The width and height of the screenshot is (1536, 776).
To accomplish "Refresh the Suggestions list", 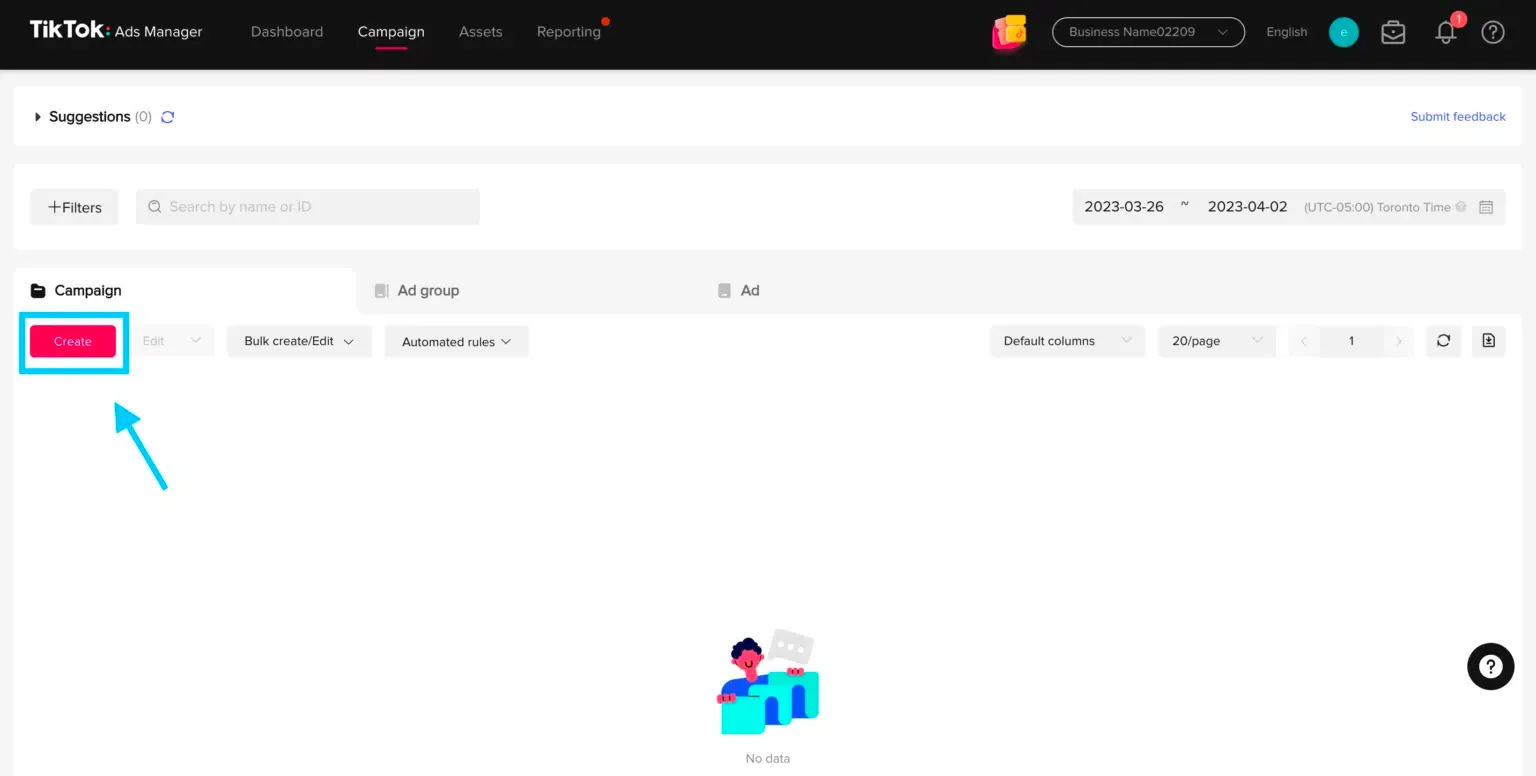I will [167, 117].
